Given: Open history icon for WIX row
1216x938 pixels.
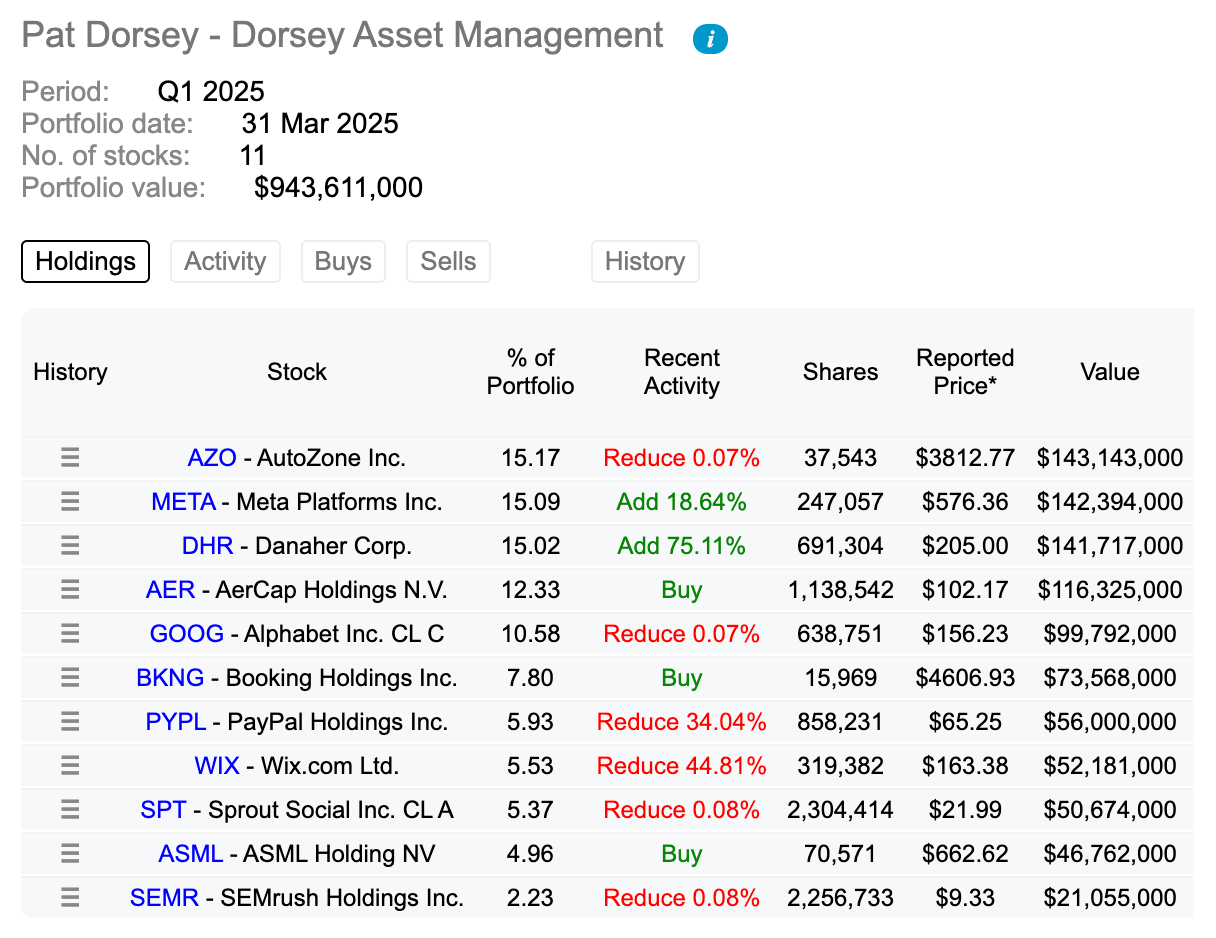Looking at the screenshot, I should (70, 766).
